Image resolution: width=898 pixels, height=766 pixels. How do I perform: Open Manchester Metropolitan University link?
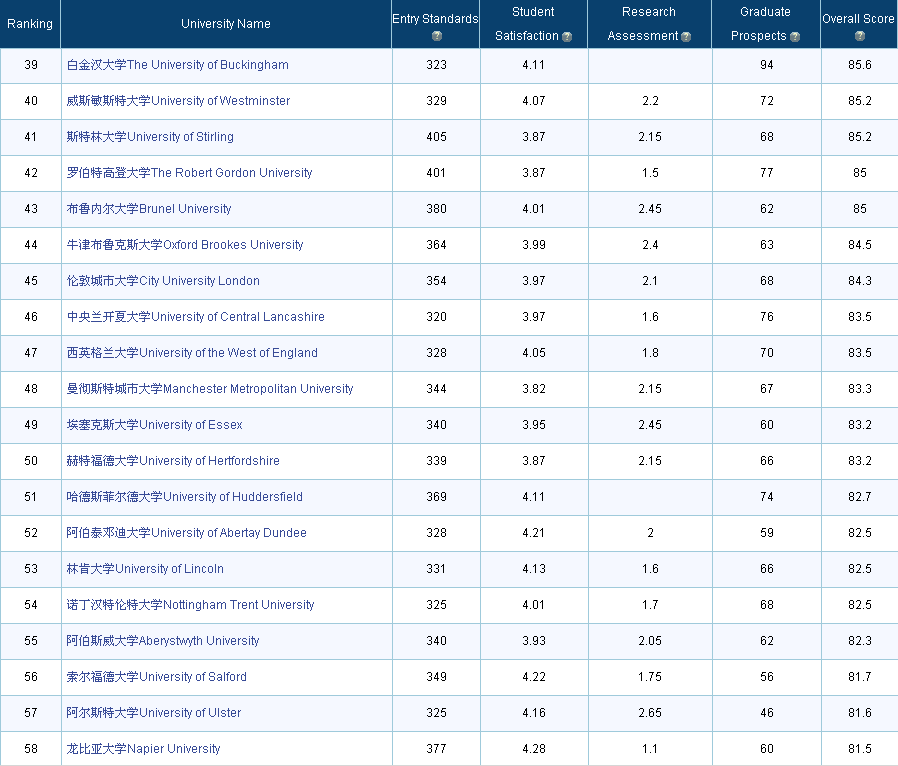click(210, 389)
